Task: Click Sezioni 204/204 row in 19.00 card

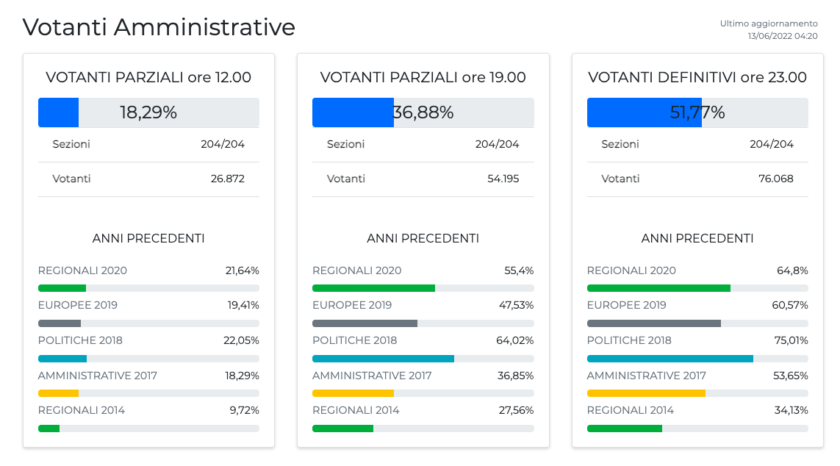Action: 422,144
